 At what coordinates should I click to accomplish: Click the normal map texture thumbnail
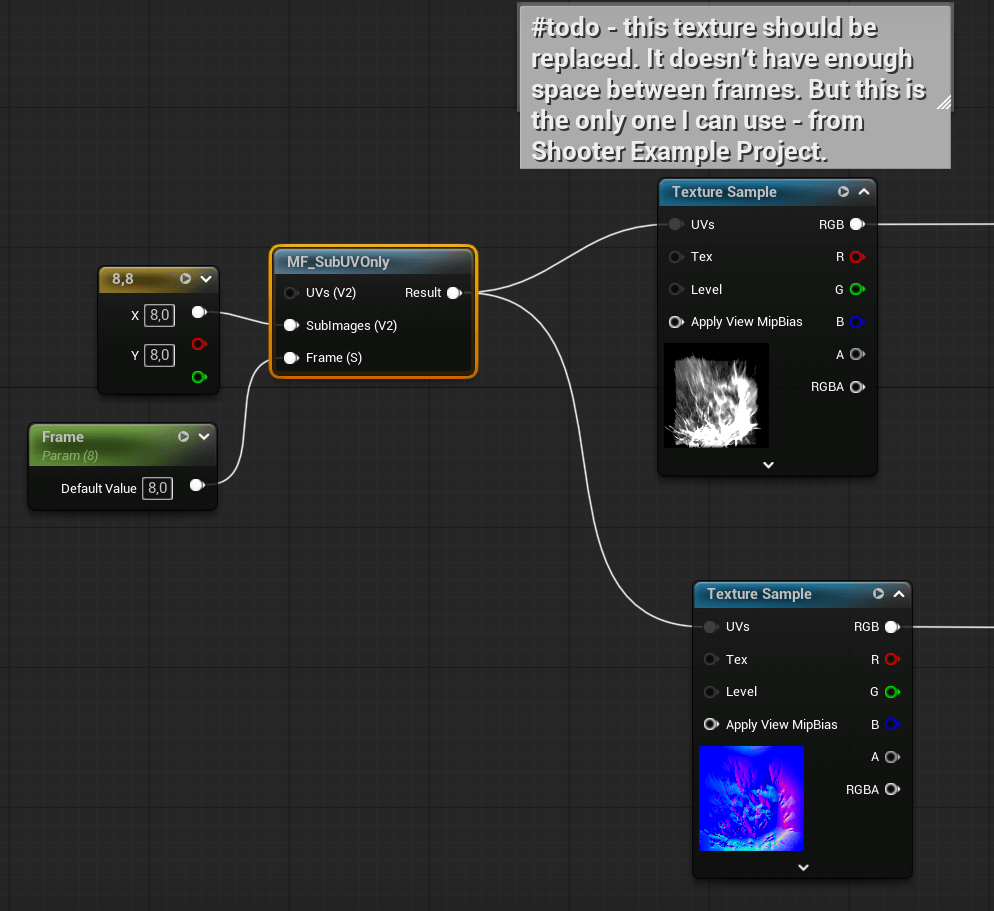751,798
